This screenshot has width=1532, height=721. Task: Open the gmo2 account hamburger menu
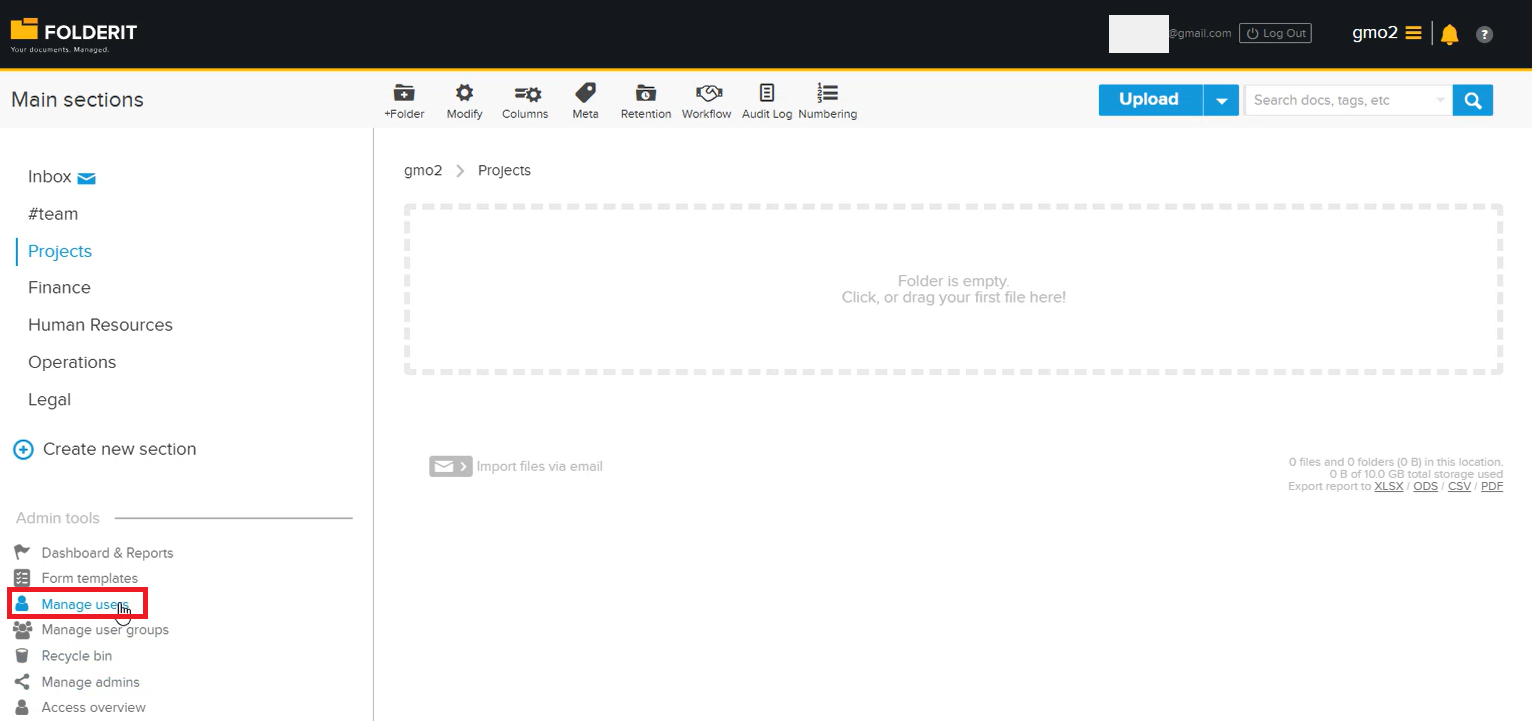point(1413,33)
